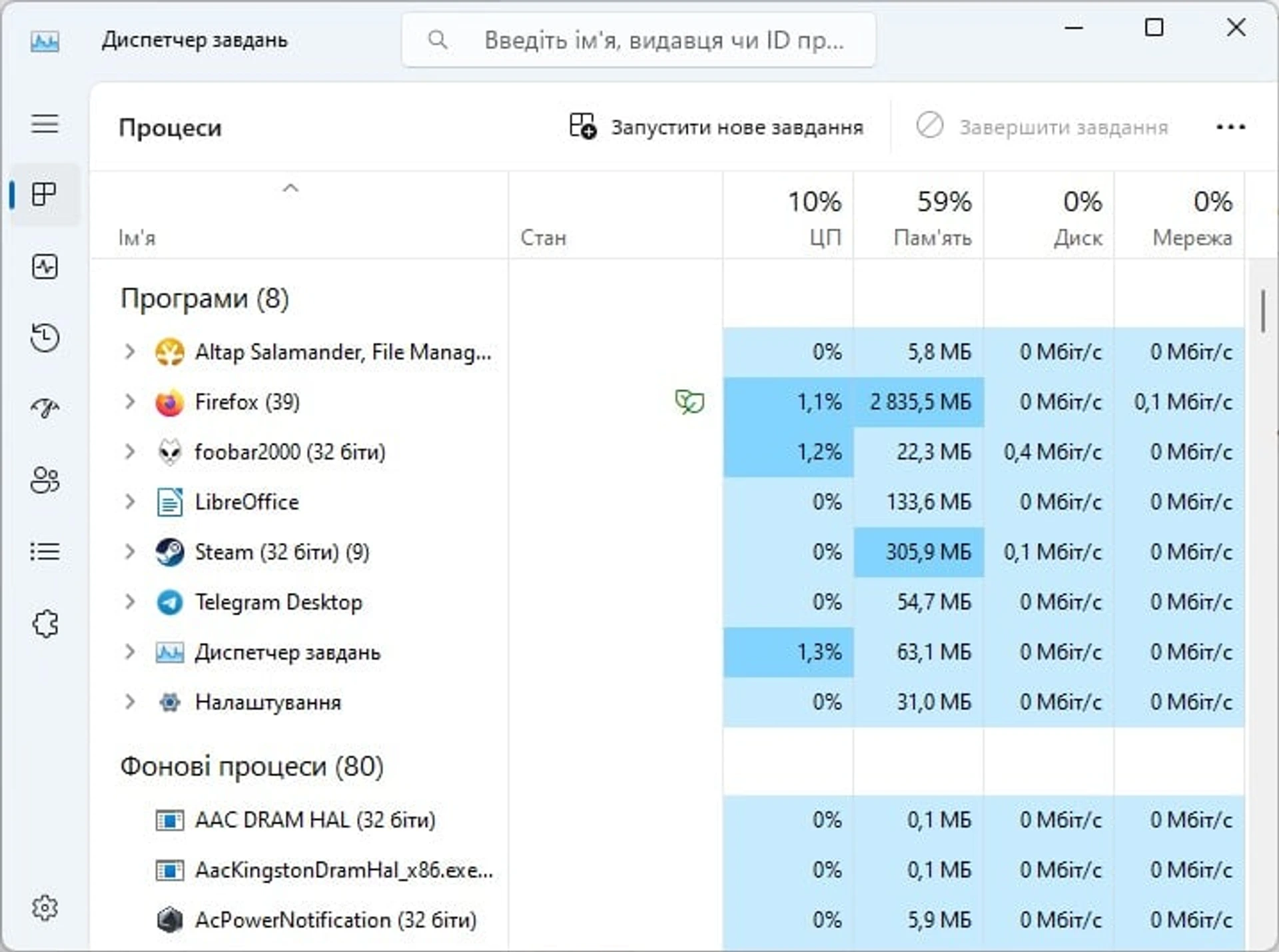Select the Processes sidebar icon
The width and height of the screenshot is (1279, 952).
tap(45, 195)
